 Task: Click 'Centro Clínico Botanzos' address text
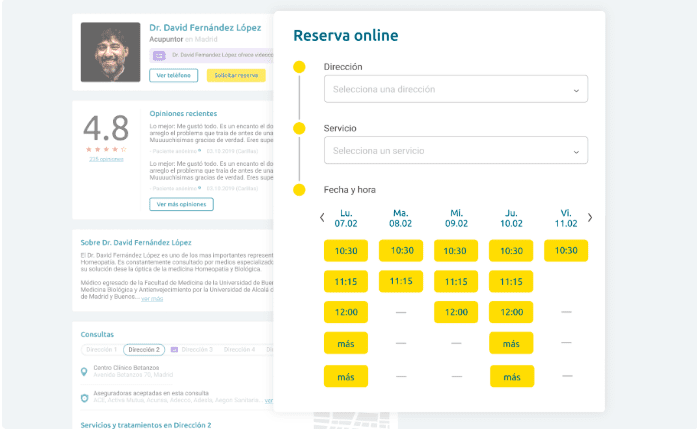point(126,368)
